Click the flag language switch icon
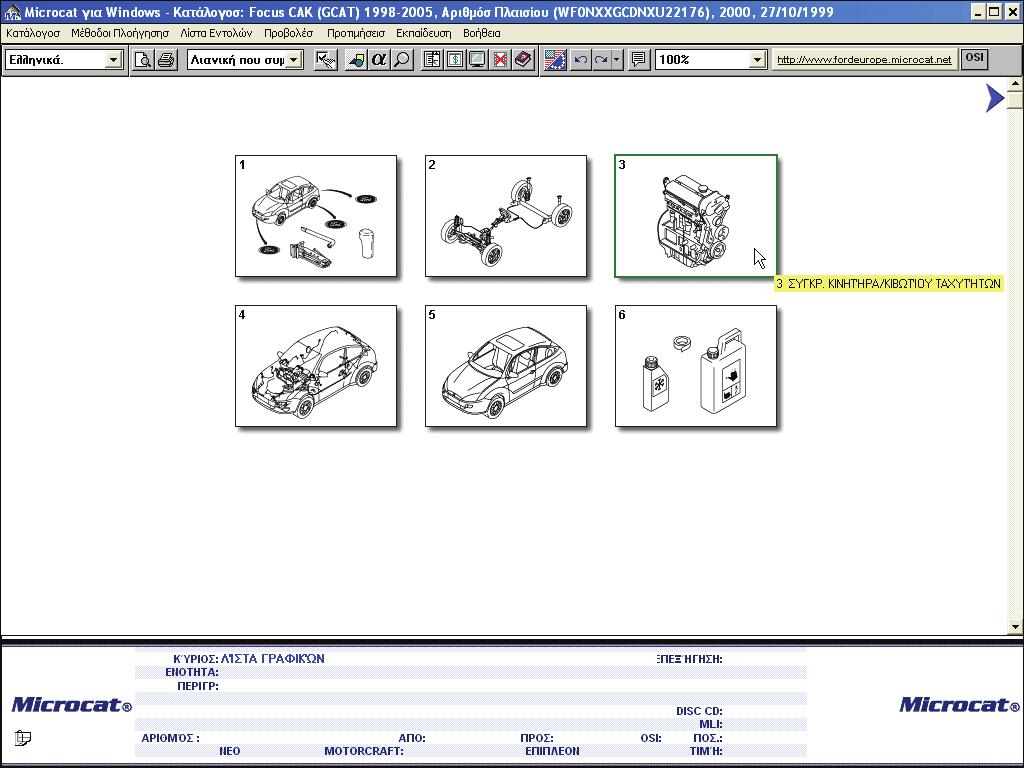Screen dimensions: 1024x768 [555, 60]
